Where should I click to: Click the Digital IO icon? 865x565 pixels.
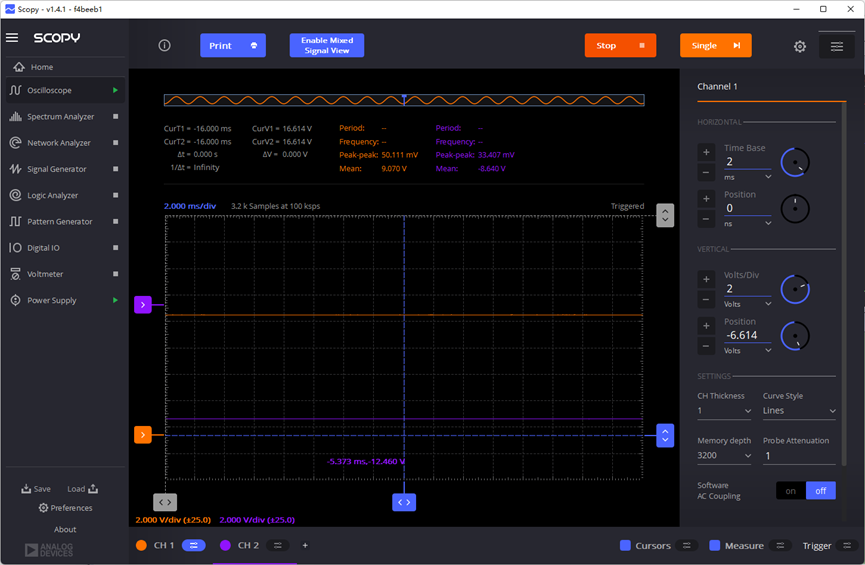(15, 248)
